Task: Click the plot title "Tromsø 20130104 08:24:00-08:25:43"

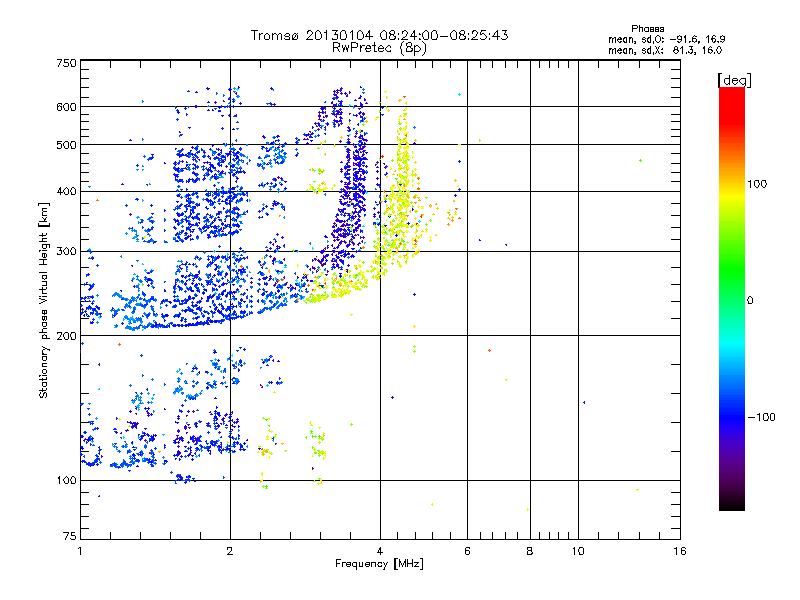Action: click(x=379, y=35)
